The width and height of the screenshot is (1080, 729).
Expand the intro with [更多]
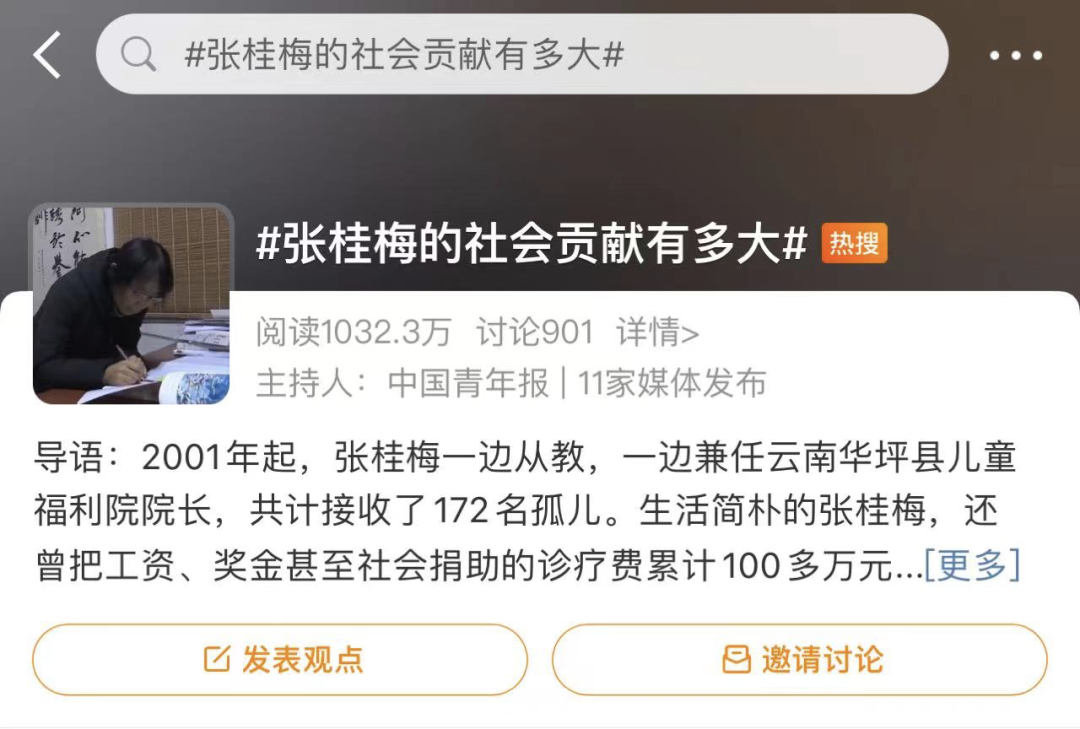point(972,565)
